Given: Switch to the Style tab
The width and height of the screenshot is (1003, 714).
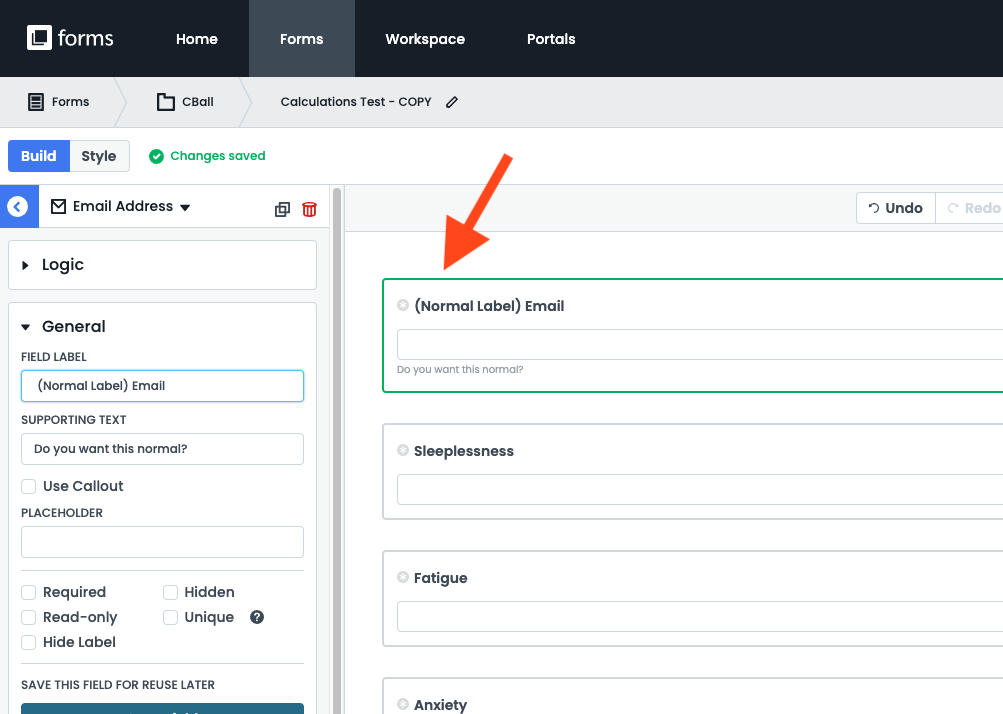Looking at the screenshot, I should (x=99, y=156).
